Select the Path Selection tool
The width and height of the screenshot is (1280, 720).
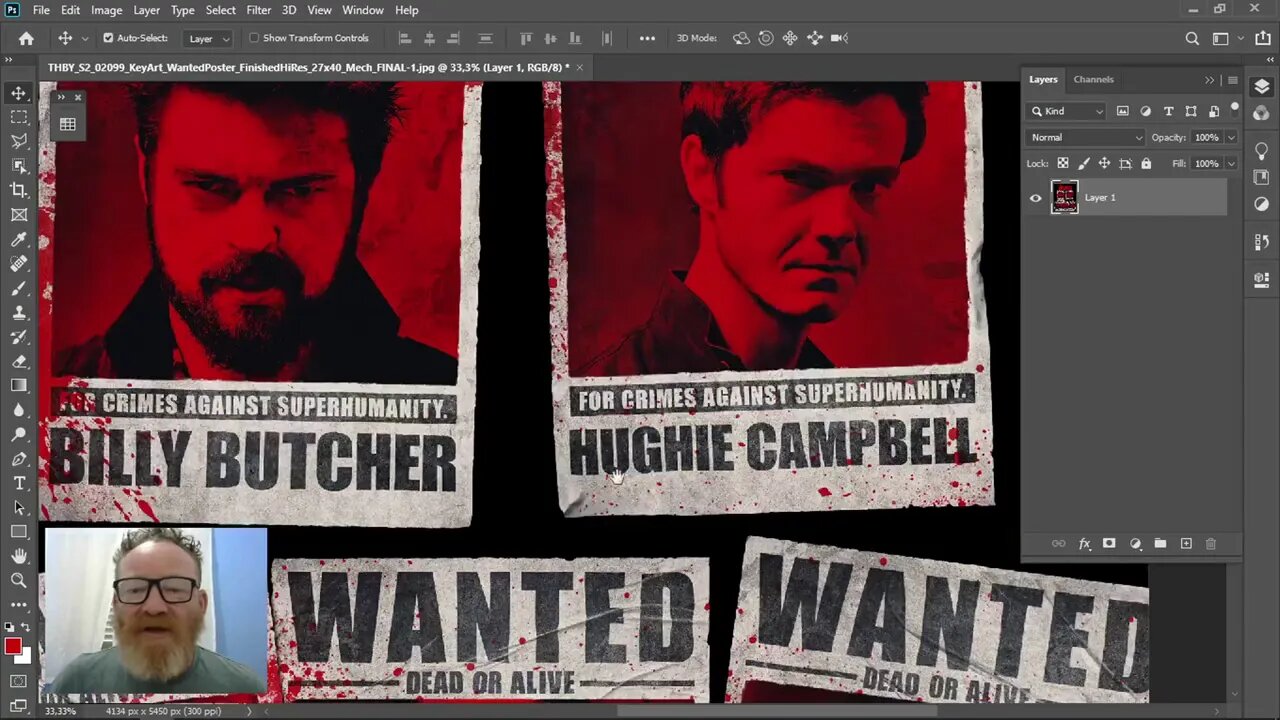[19, 507]
